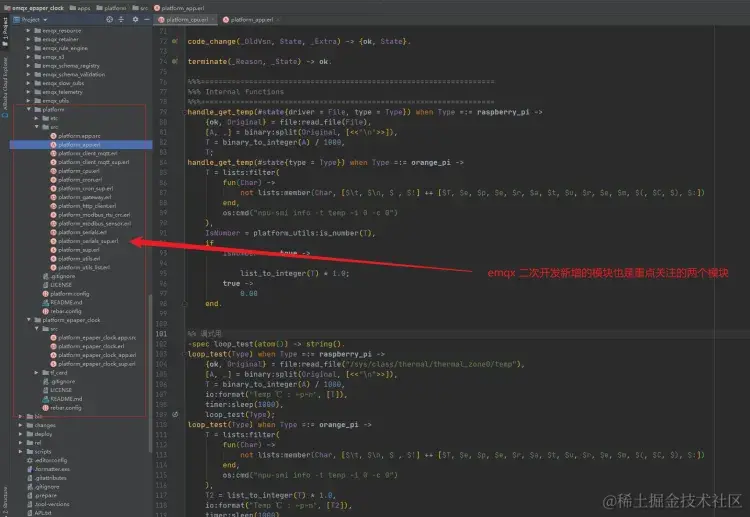Click platform_app.erl breadcrumb in navigation bar
Screen dimensions: 750x517
(179, 8)
